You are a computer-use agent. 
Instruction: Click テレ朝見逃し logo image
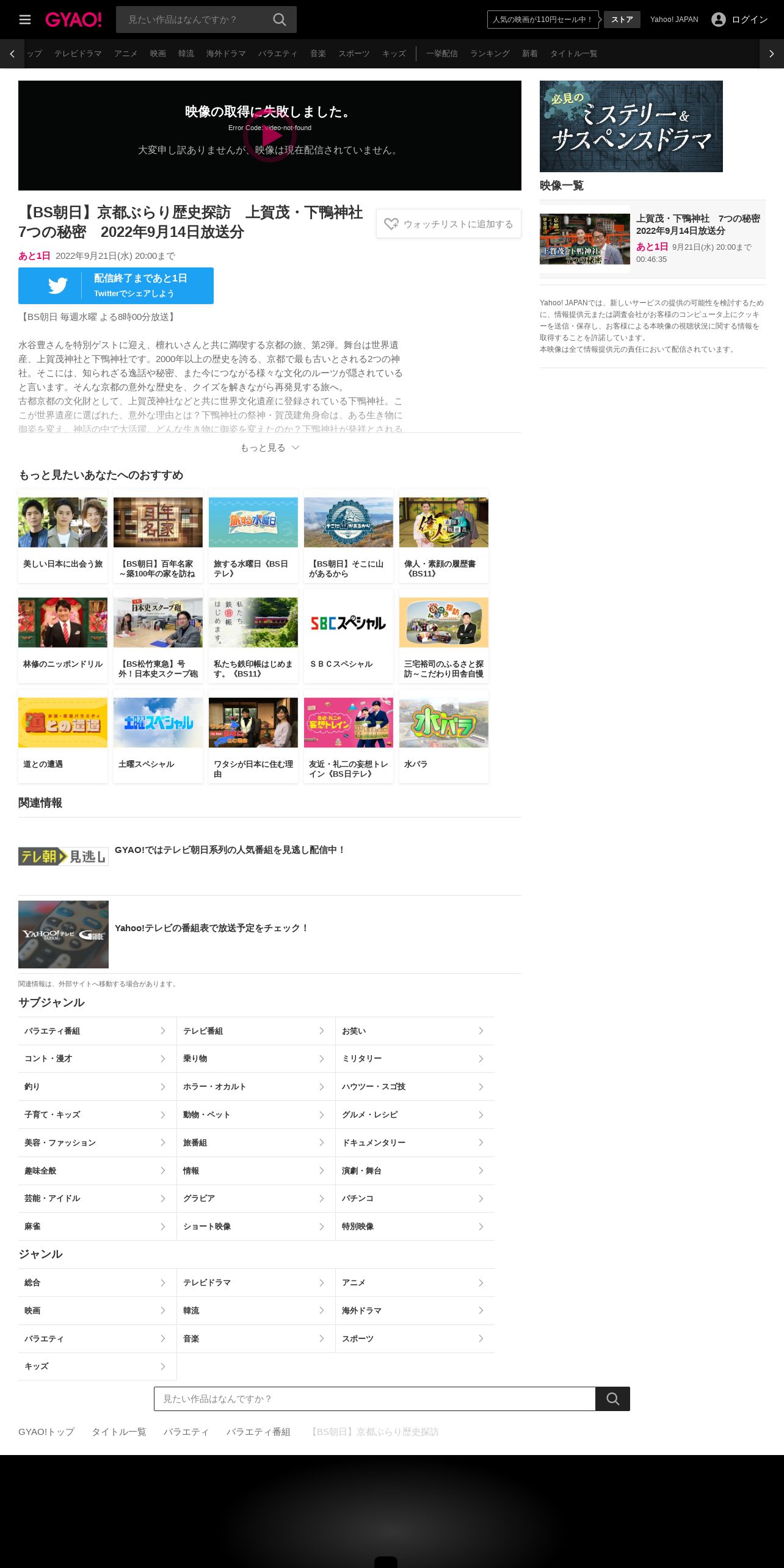click(64, 857)
